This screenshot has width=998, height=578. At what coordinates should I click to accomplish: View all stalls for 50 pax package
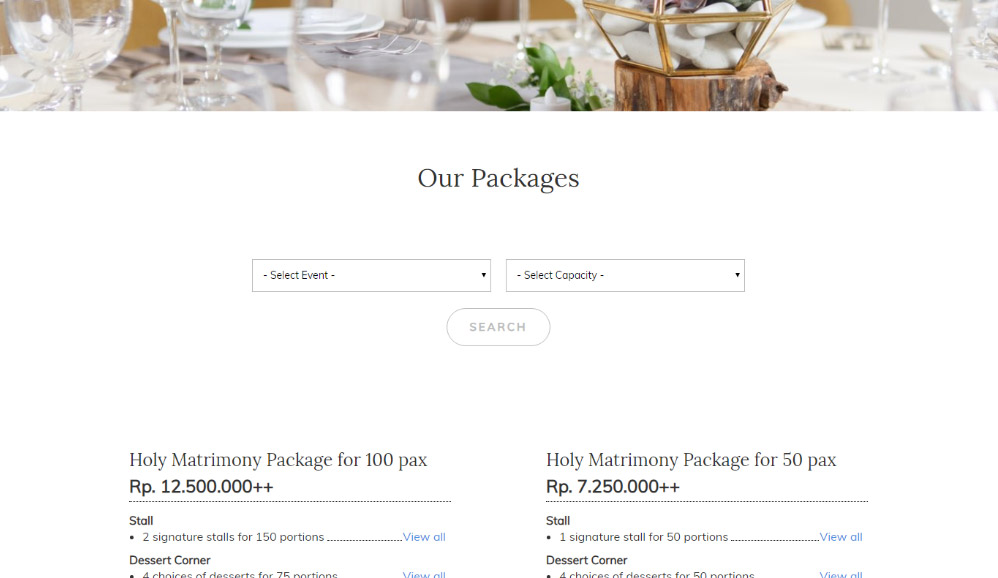point(841,537)
